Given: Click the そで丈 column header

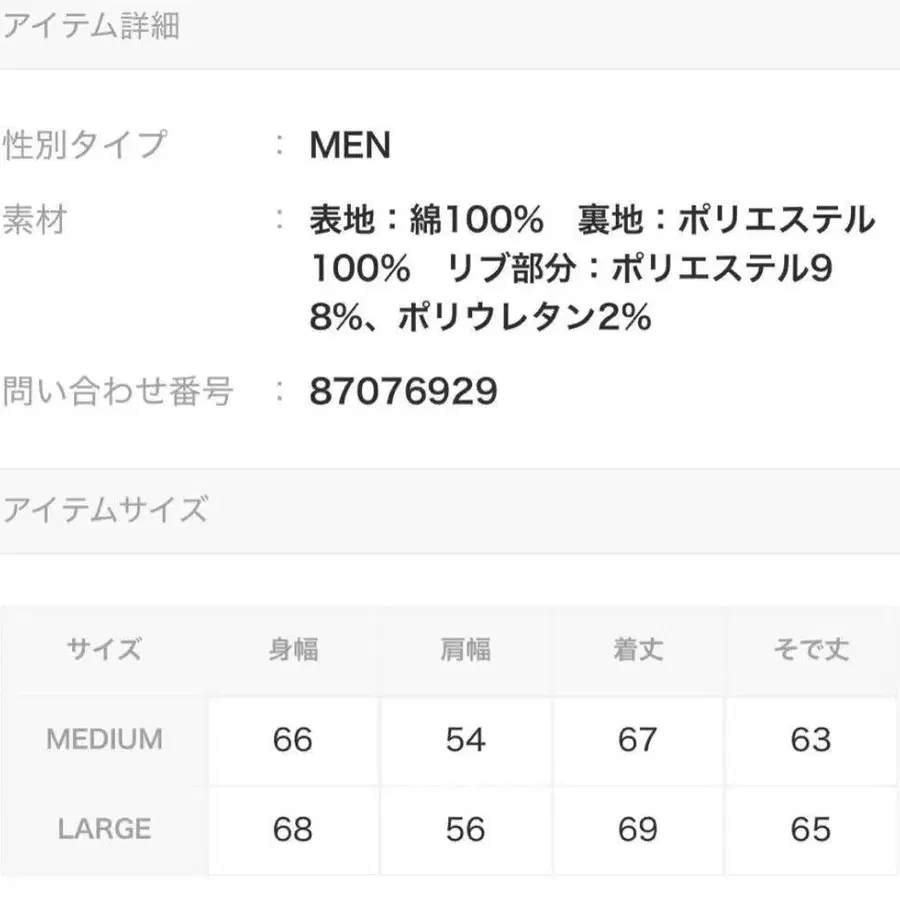Looking at the screenshot, I should [x=811, y=650].
